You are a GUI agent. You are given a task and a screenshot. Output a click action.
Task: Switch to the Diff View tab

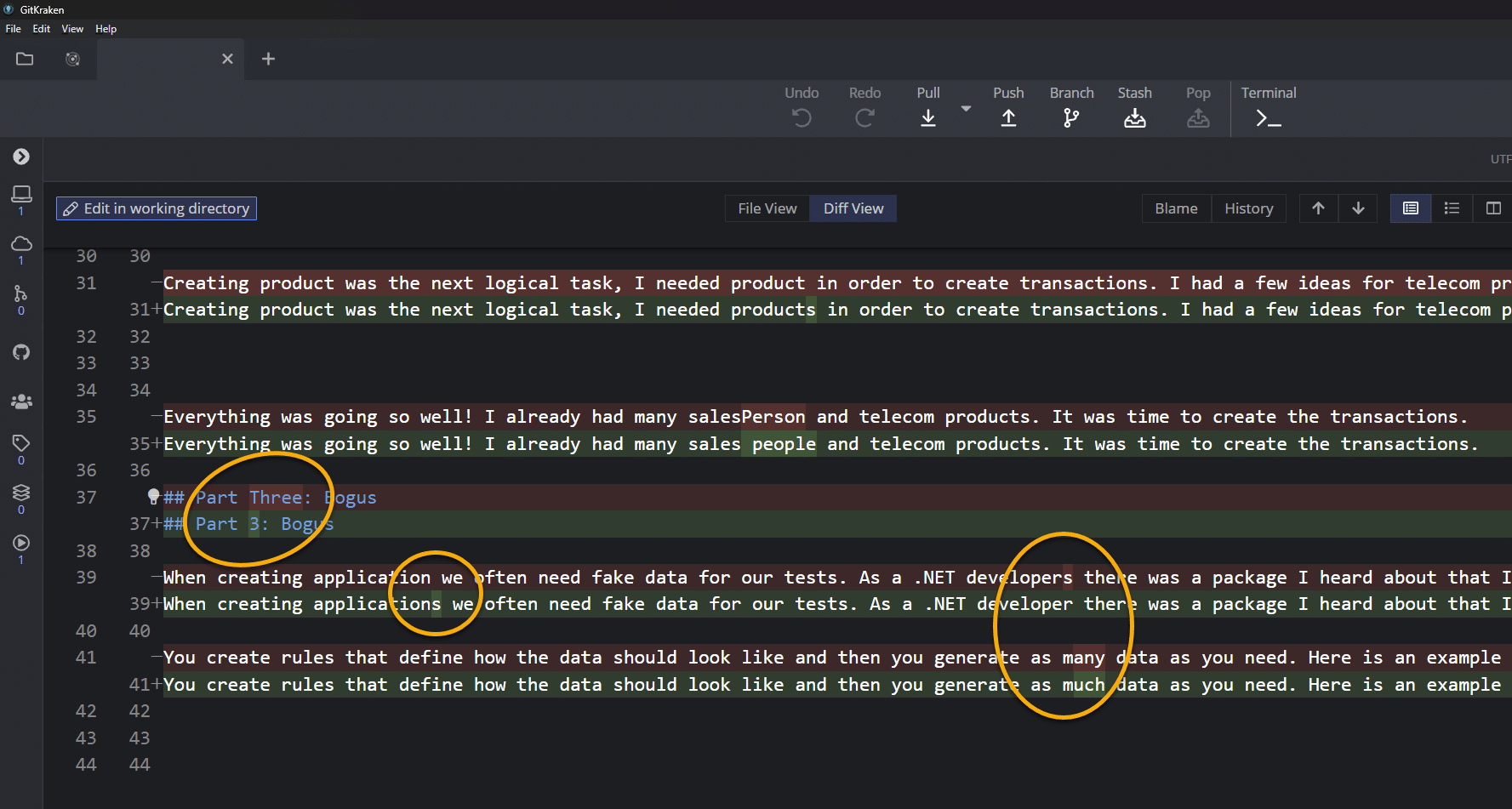tap(853, 208)
